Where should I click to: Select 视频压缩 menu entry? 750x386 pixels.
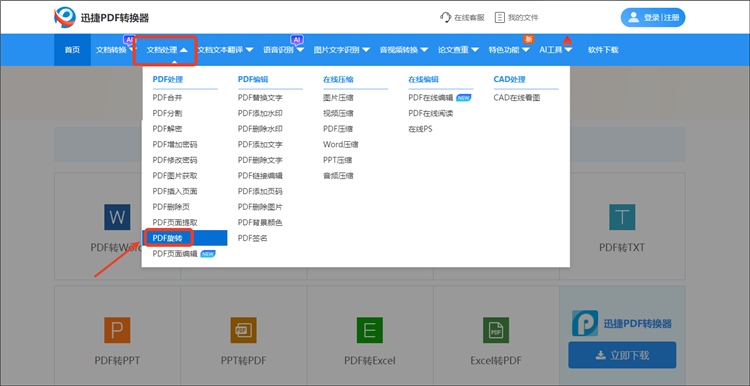(338, 113)
